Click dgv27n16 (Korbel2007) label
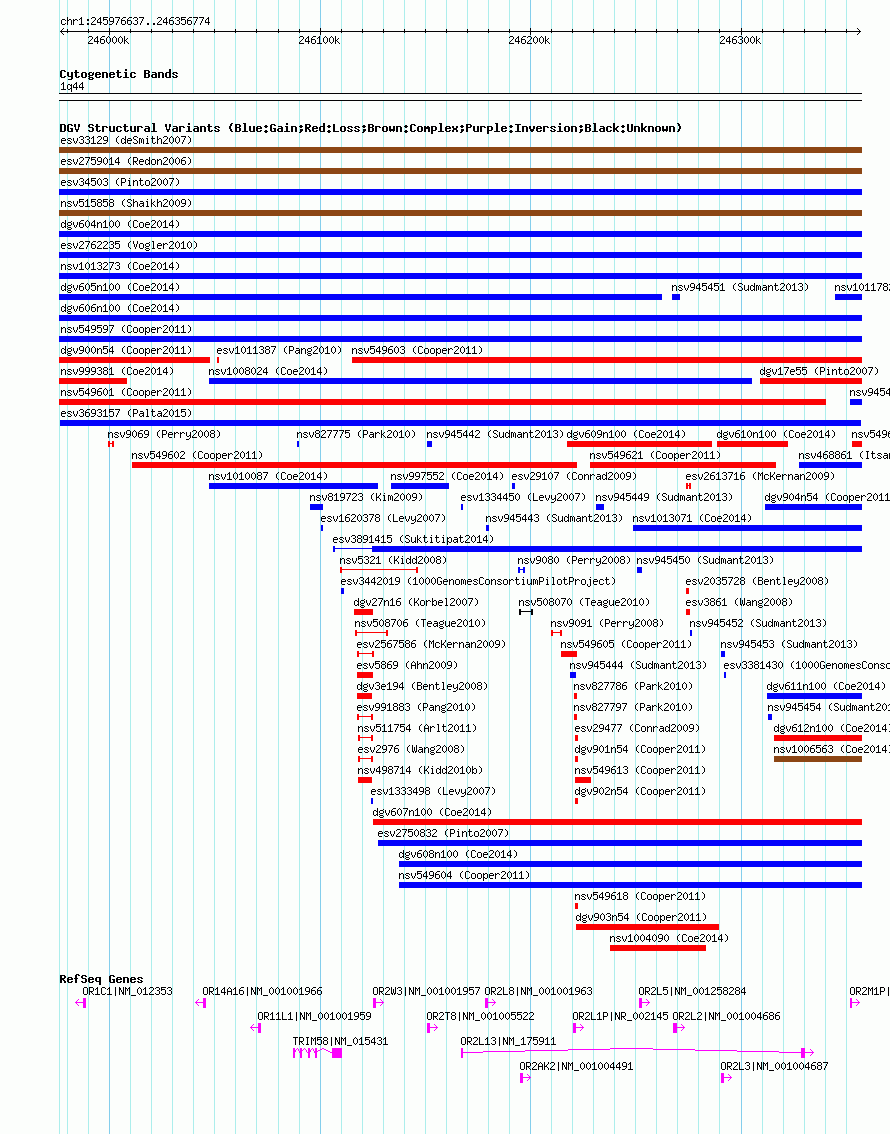Viewport: 890px width, 1134px height. point(416,602)
